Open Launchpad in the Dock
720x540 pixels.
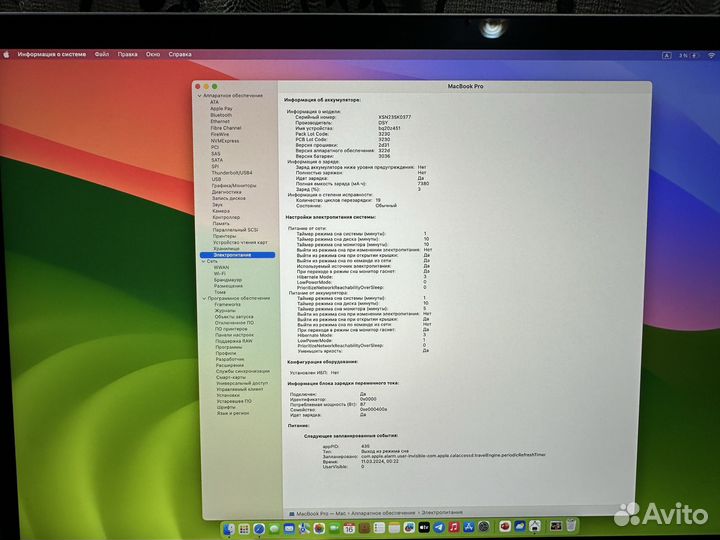[244, 529]
